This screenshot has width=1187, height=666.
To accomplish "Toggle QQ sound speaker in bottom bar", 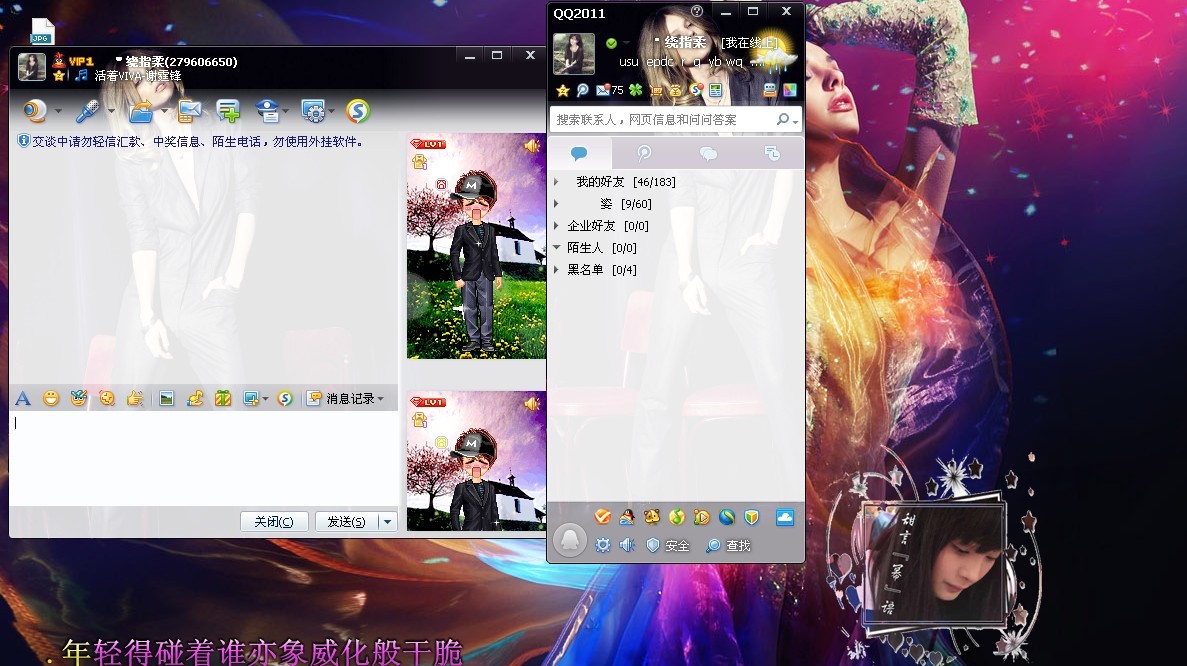I will pos(627,545).
